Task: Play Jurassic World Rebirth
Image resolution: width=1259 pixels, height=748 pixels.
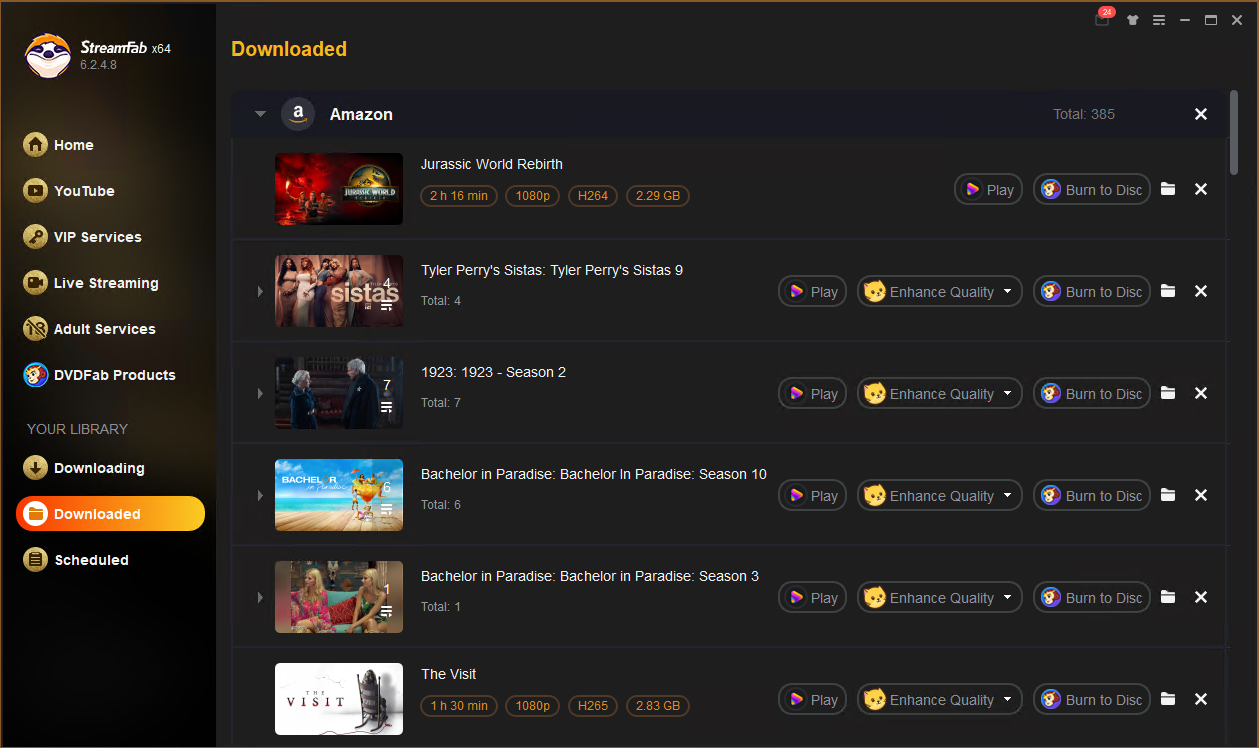Action: point(988,190)
